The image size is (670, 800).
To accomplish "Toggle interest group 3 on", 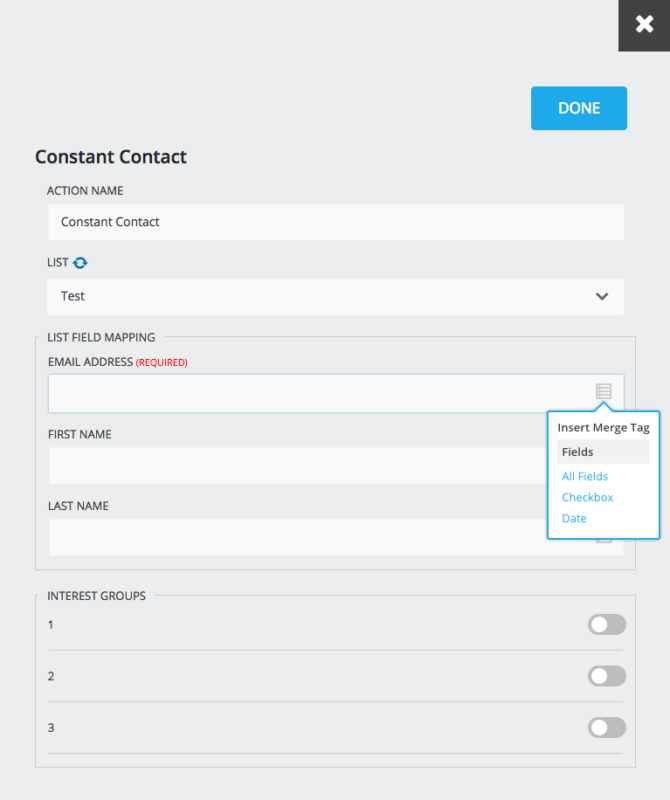I will tap(607, 727).
